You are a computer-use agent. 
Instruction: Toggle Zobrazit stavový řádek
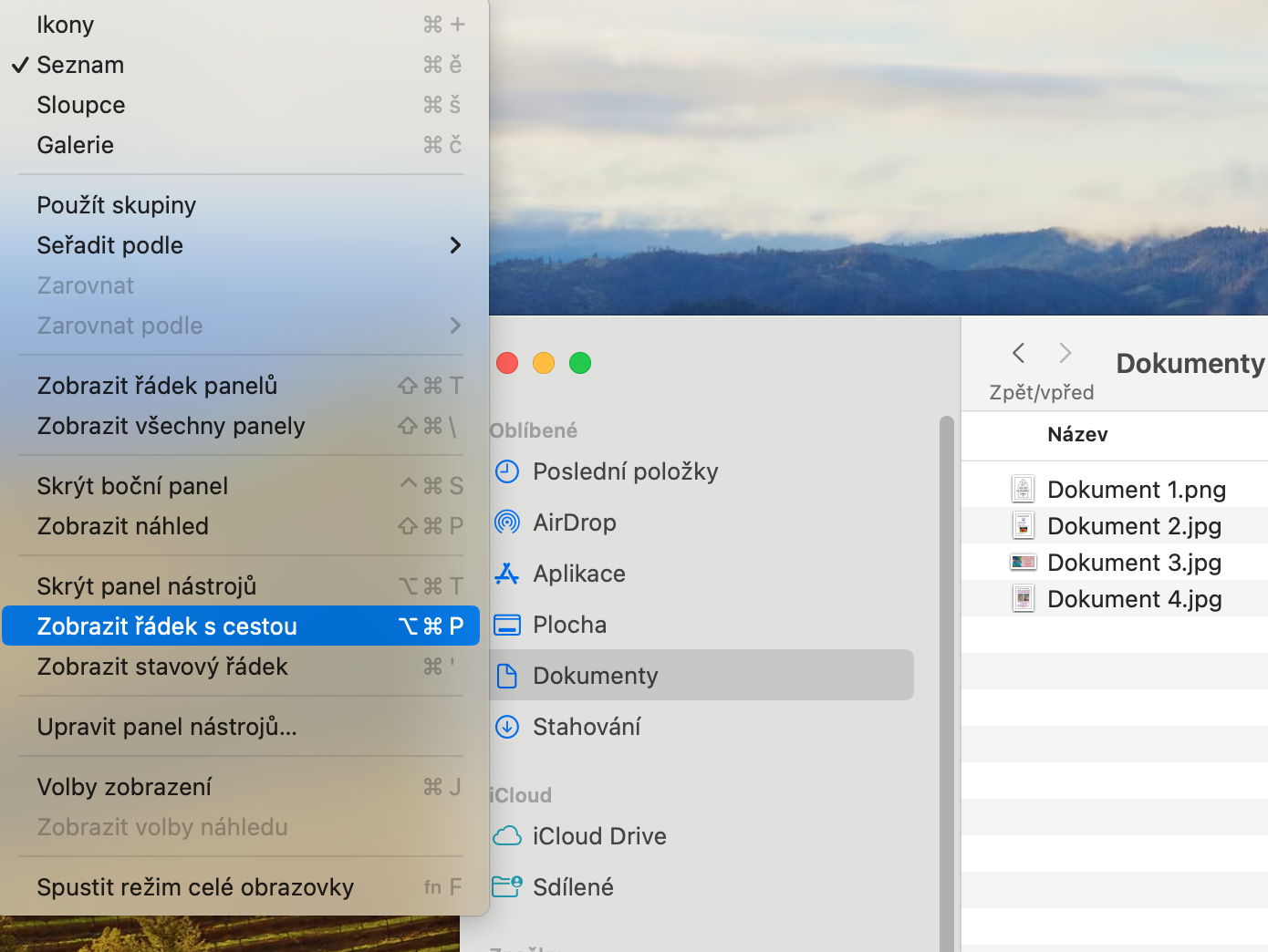coord(241,667)
